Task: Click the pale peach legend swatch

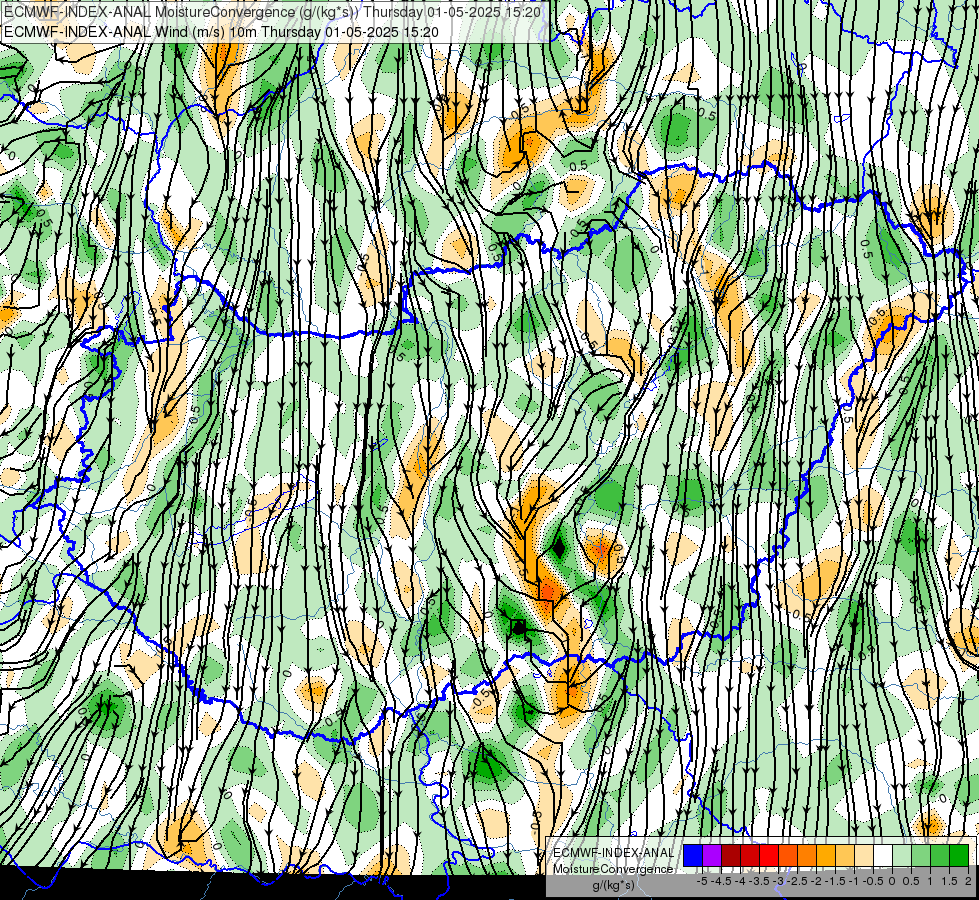Action: coord(863,855)
